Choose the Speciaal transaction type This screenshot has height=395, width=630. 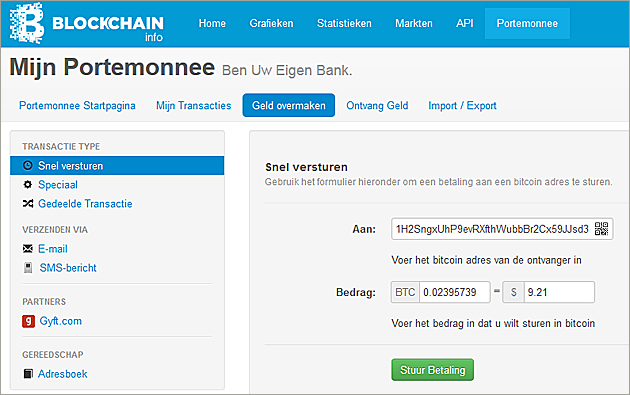[58, 184]
